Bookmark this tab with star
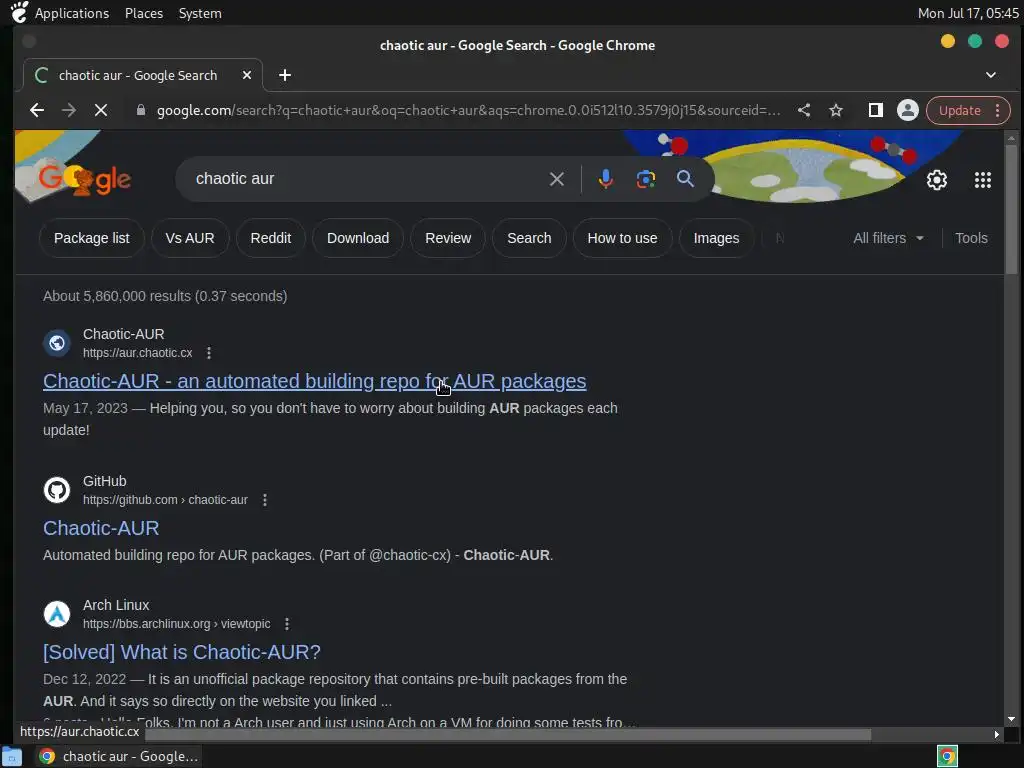This screenshot has height=768, width=1024. tap(836, 110)
